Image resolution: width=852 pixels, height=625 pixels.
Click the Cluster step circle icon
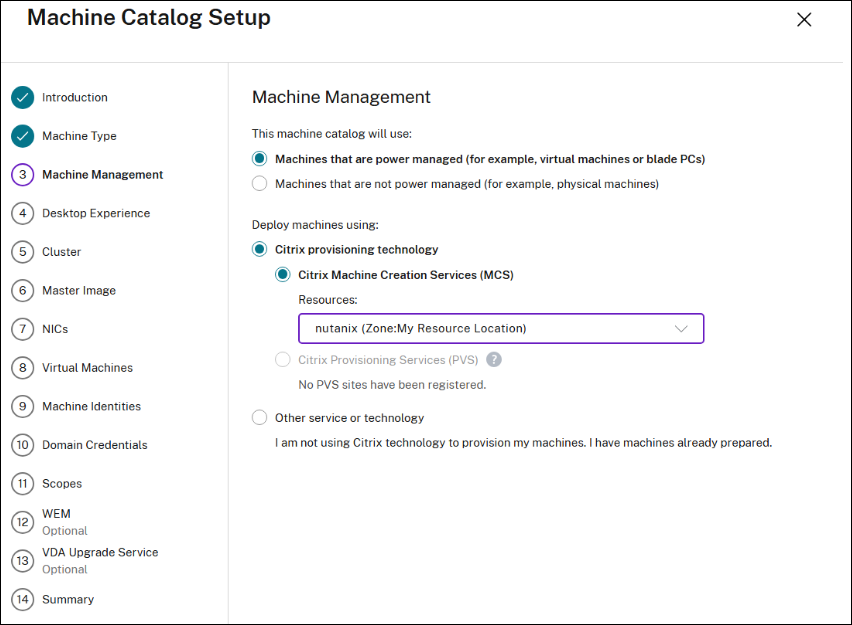click(23, 252)
